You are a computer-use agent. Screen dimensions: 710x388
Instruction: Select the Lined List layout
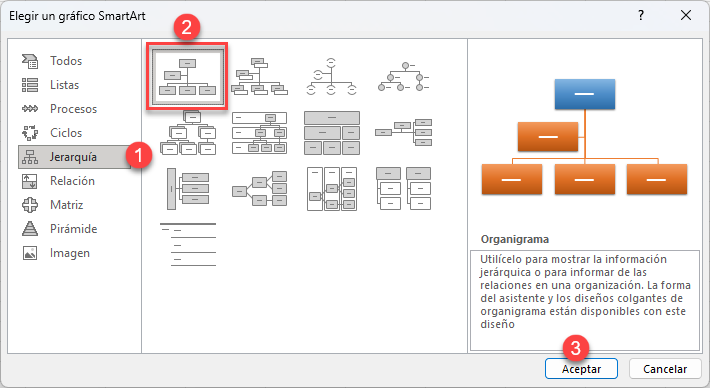[x=188, y=244]
